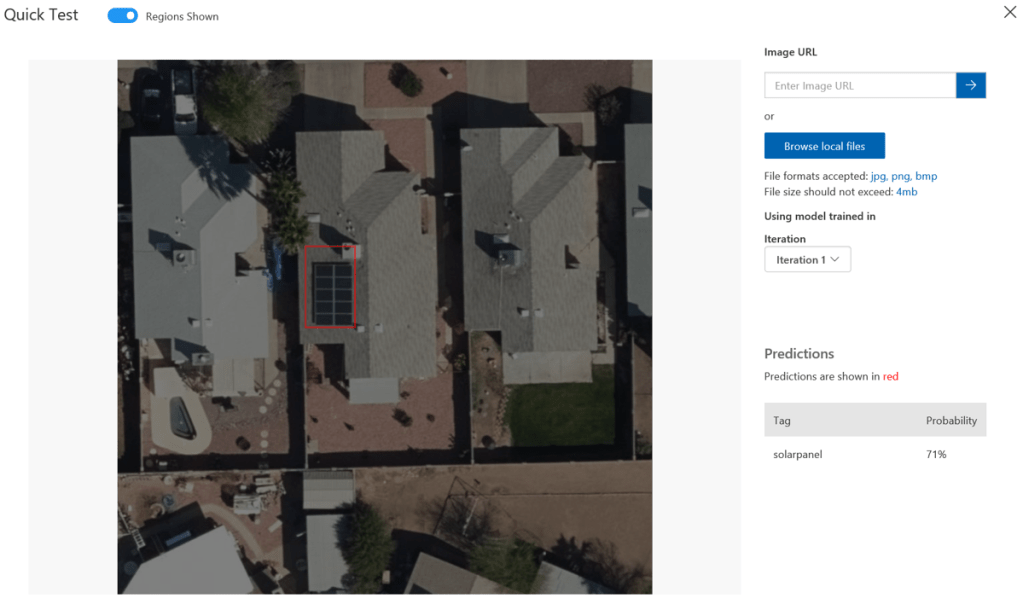
Task: Click the Tag column header
Action: click(782, 421)
